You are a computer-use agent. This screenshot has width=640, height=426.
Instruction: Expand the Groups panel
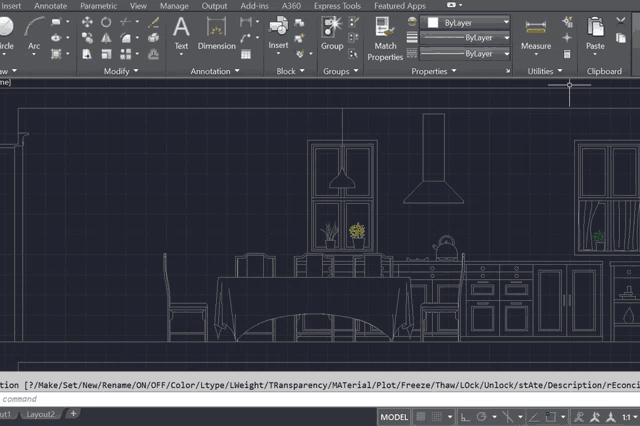[340, 71]
